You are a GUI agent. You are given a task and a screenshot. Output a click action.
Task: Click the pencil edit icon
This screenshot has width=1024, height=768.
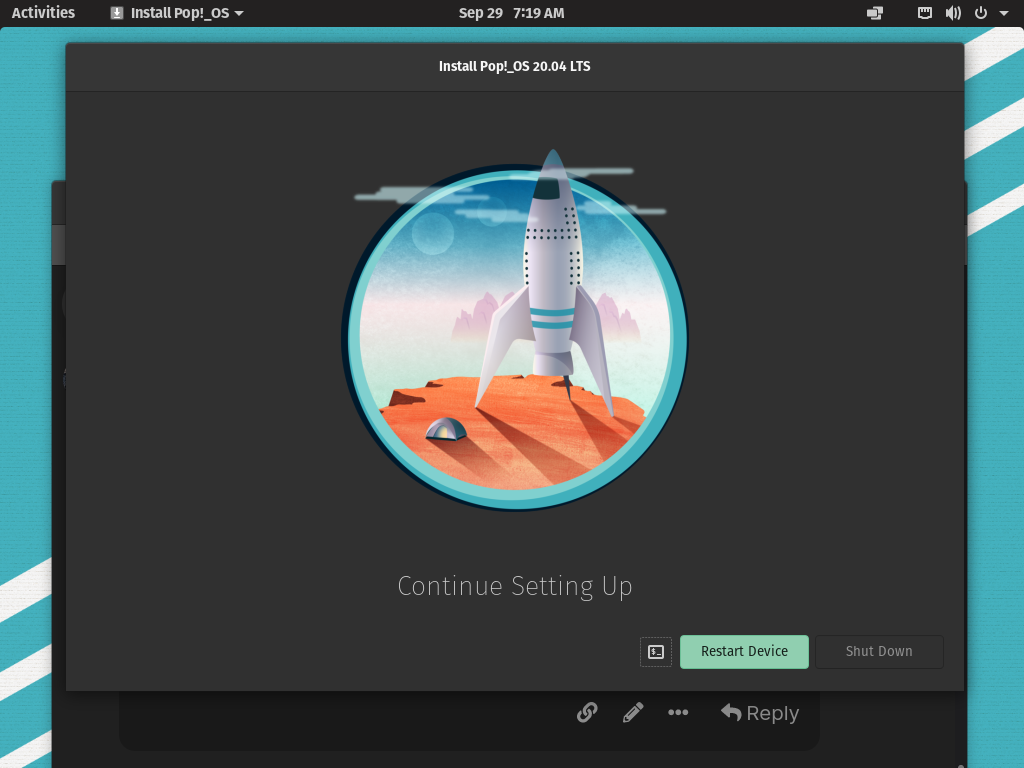click(633, 713)
